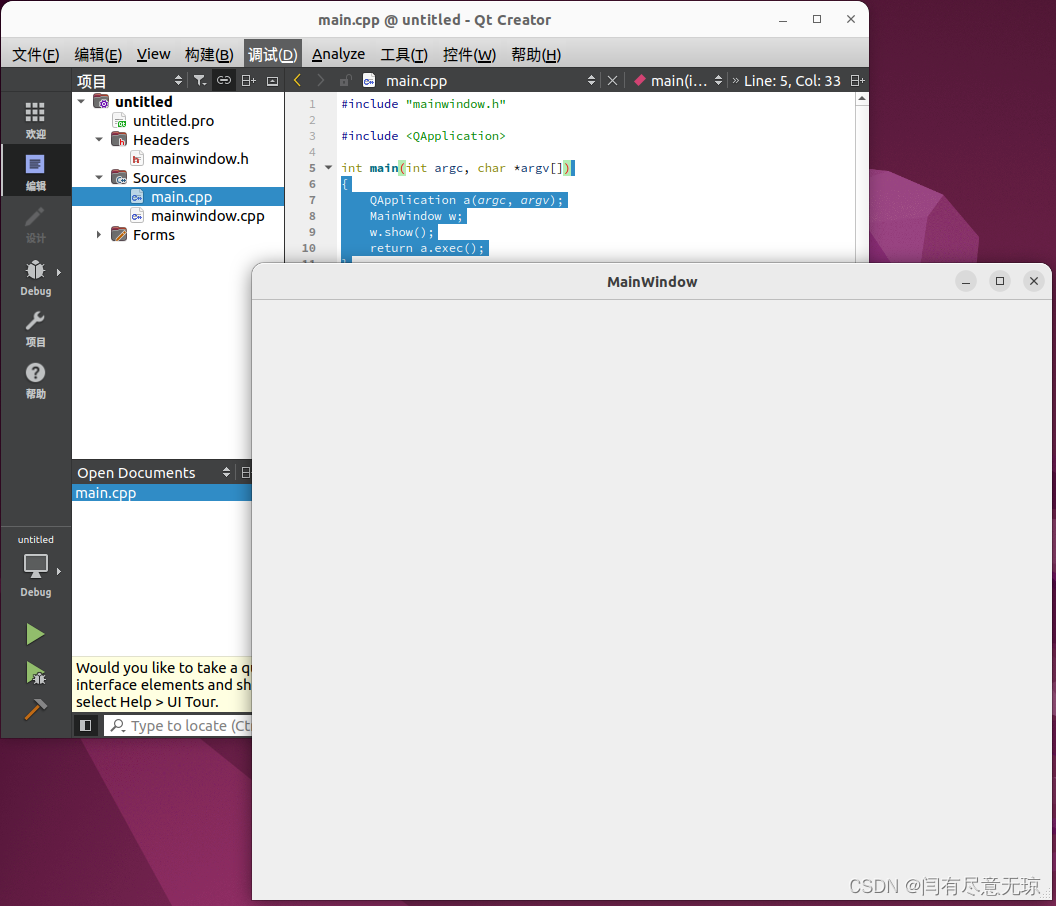The image size is (1056, 906).
Task: Switch to Edit mode (编辑) in sidebar
Action: pyautogui.click(x=35, y=171)
